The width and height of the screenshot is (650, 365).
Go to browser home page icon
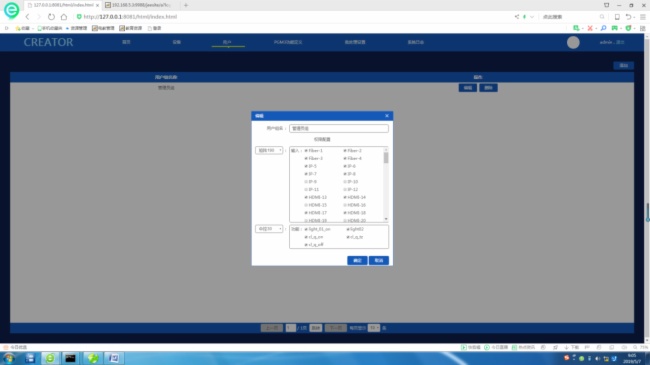pyautogui.click(x=63, y=17)
